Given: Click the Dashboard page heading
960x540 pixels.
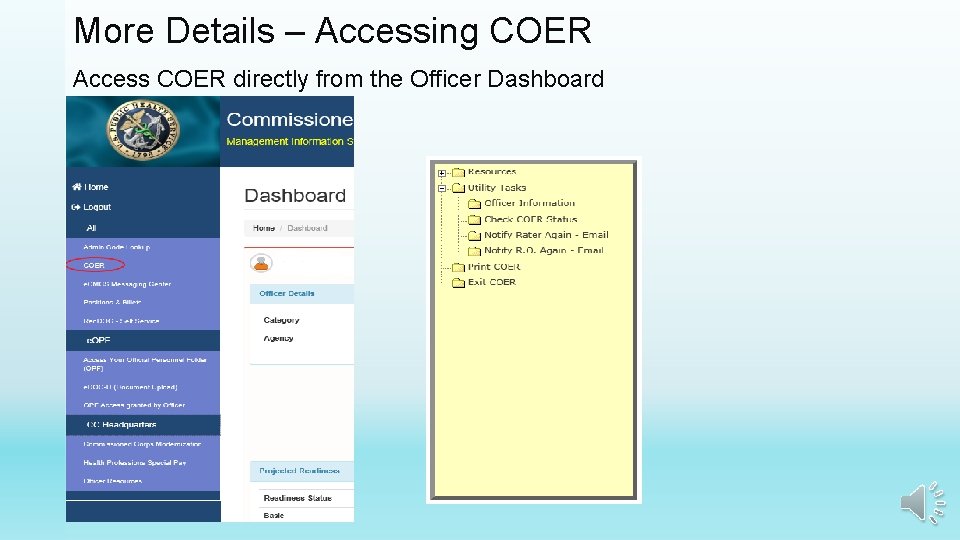Looking at the screenshot, I should 295,195.
